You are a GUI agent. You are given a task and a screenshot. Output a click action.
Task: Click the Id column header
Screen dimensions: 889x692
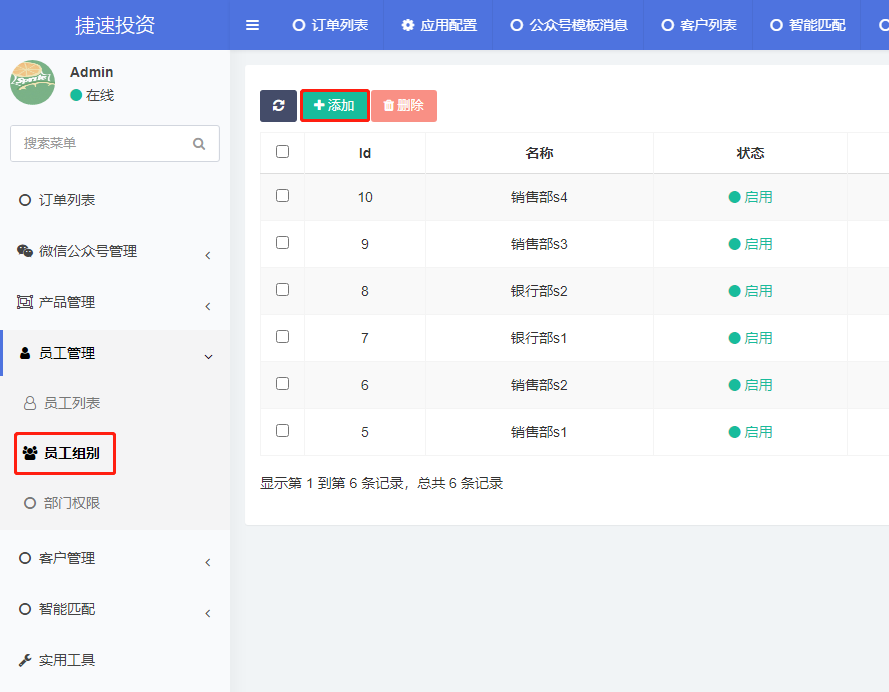pos(365,153)
